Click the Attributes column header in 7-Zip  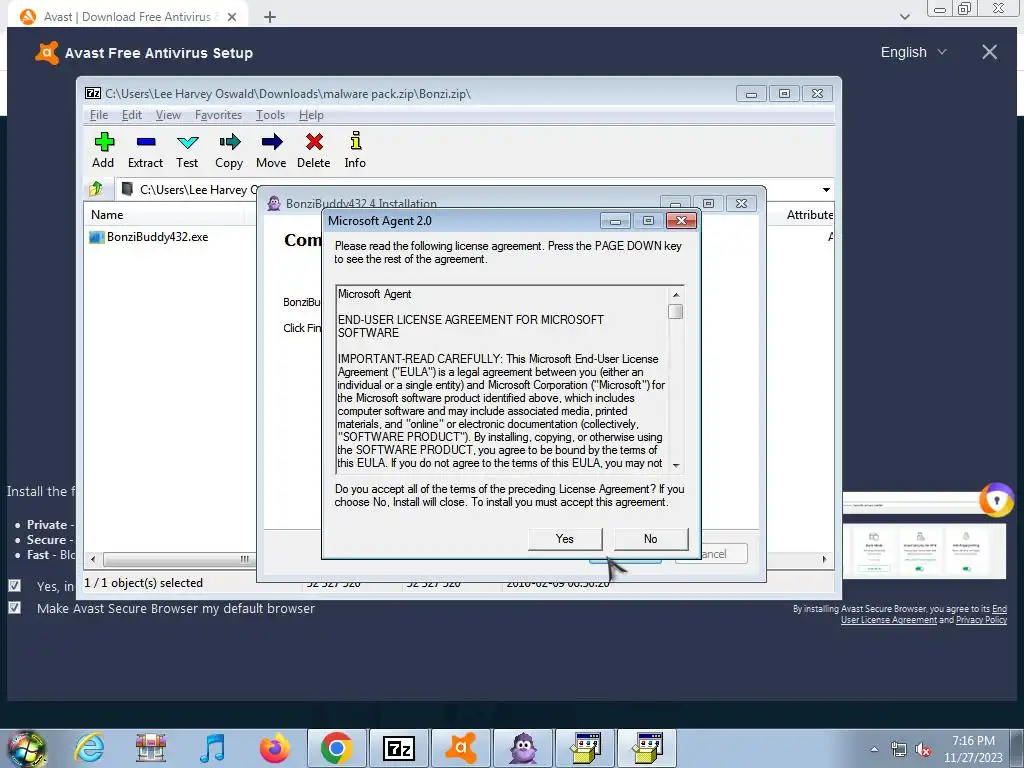coord(810,215)
